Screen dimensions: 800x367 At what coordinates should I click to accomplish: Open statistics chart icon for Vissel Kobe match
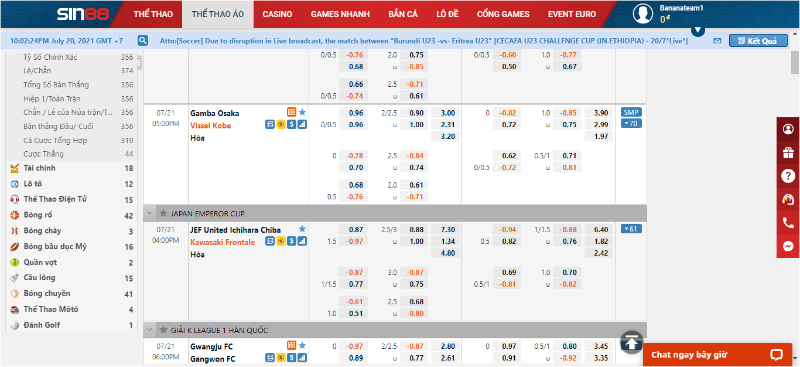302,125
